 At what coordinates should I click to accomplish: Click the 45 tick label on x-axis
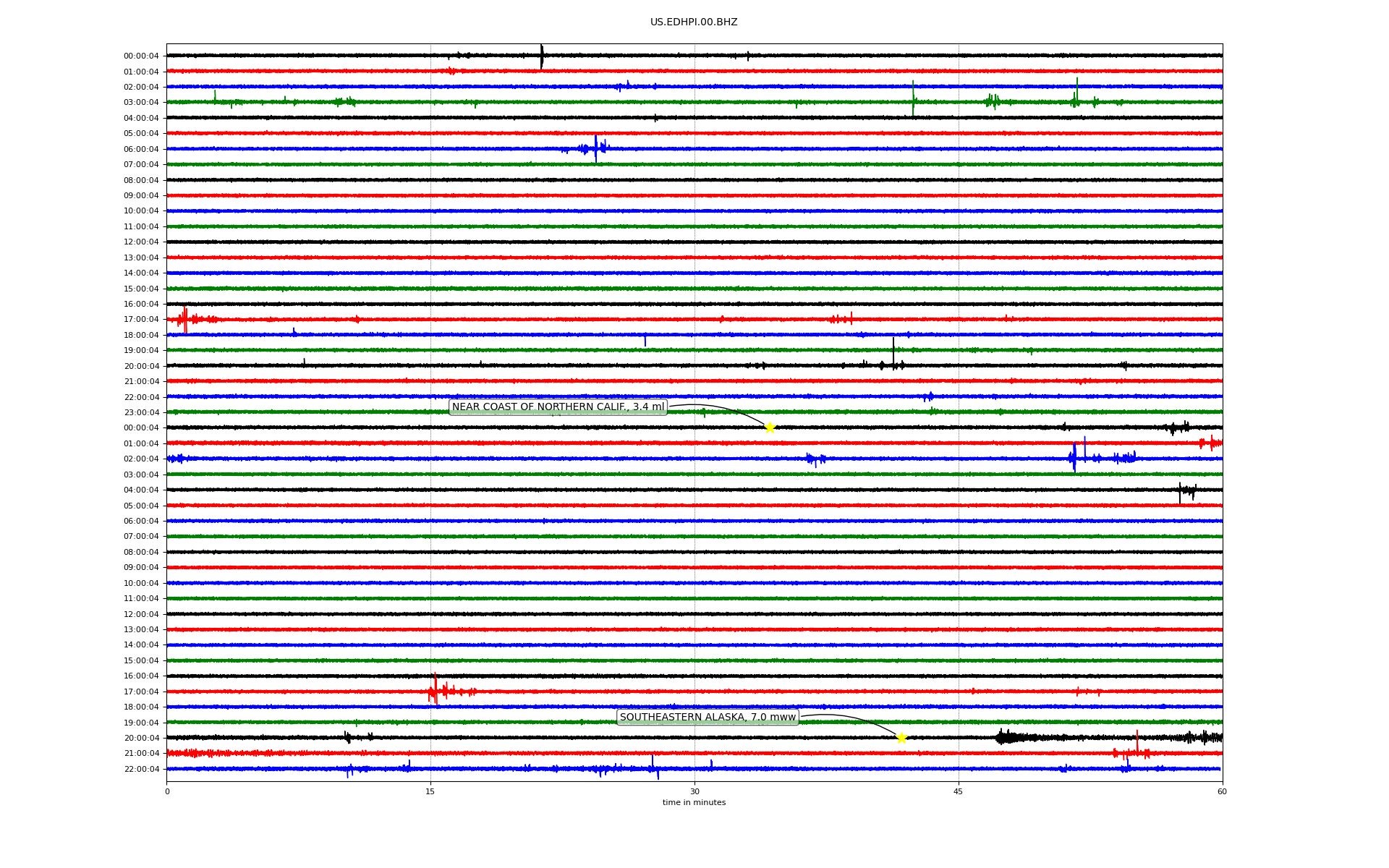pos(959,791)
